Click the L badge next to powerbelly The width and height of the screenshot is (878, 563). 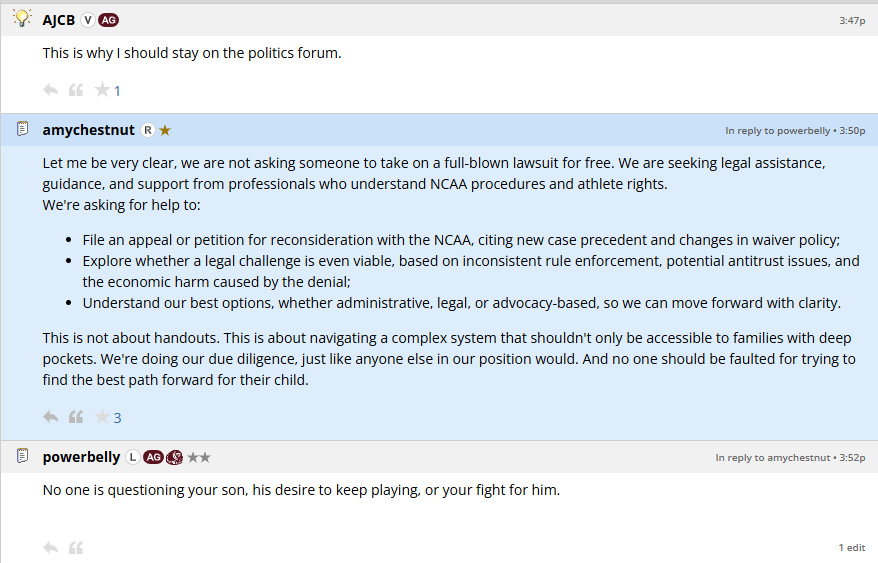[132, 457]
